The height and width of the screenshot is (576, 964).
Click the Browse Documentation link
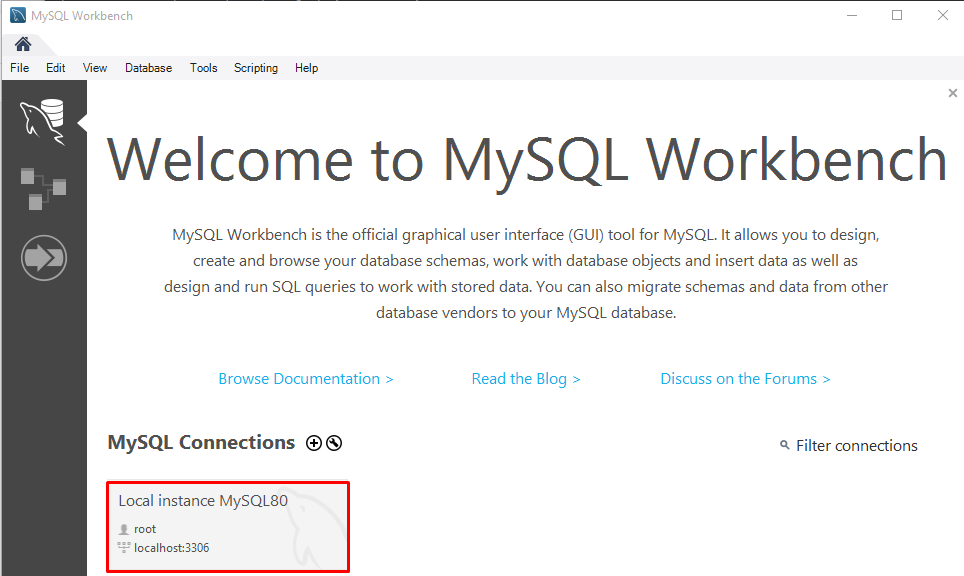(306, 379)
